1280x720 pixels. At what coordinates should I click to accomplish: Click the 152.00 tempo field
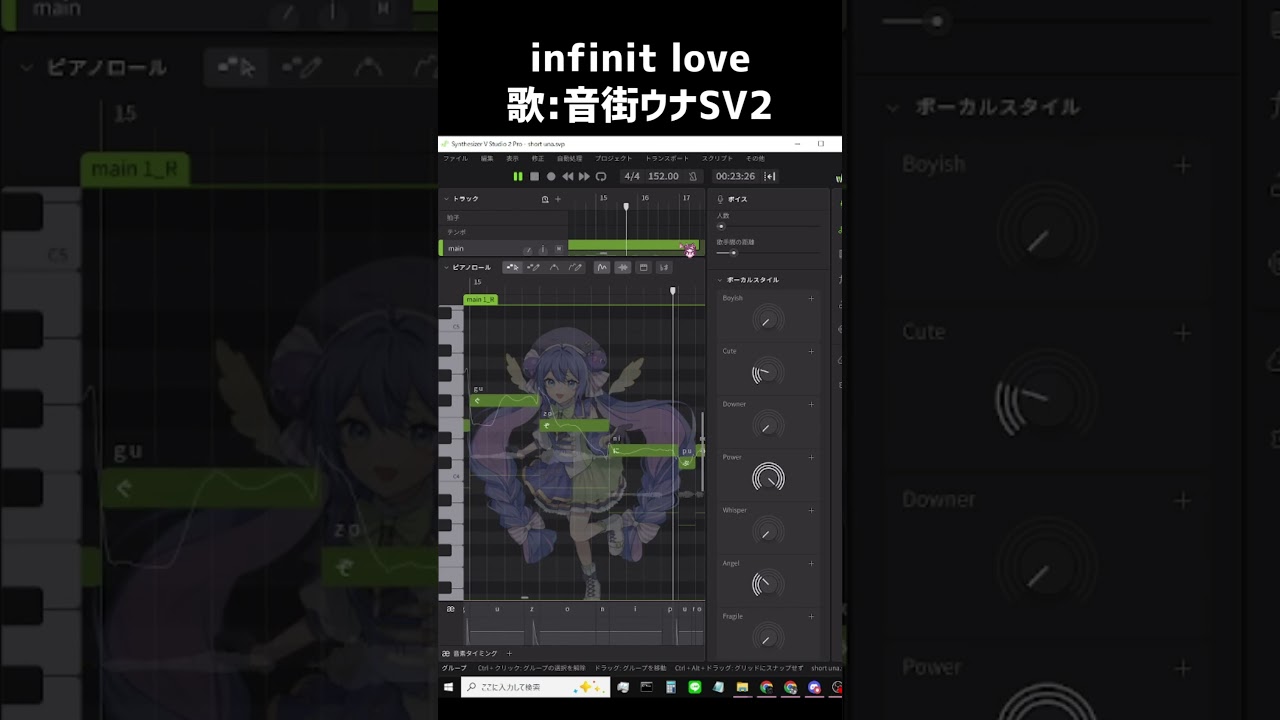663,176
